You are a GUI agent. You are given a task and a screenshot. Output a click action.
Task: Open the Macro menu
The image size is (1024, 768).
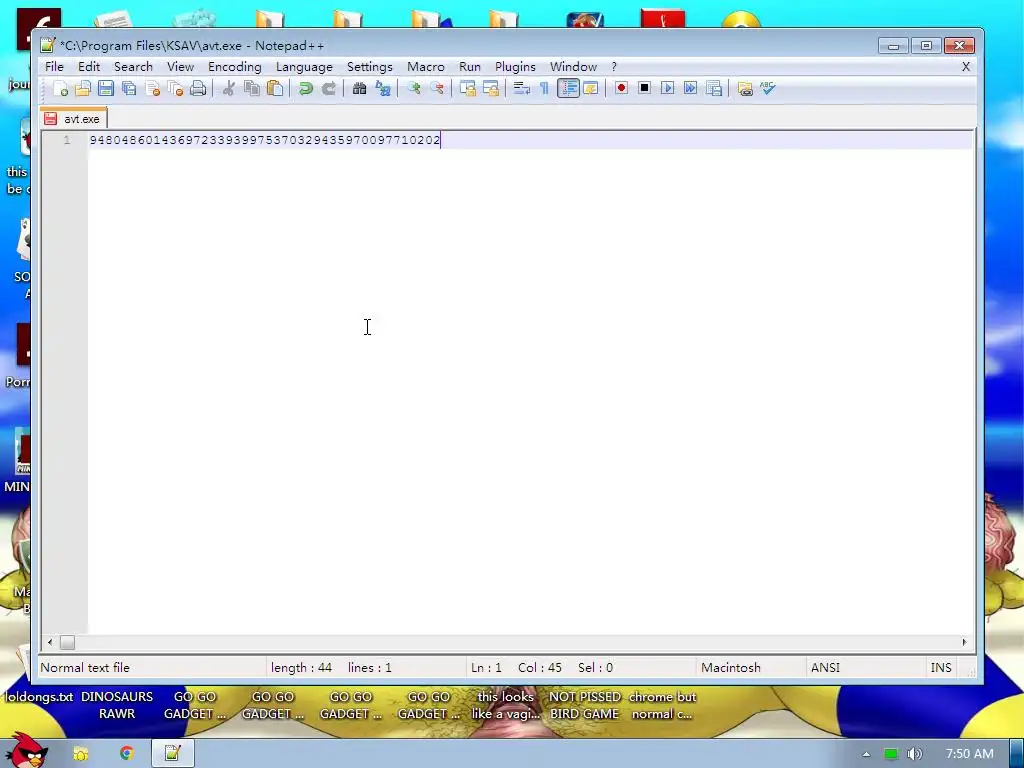(x=426, y=67)
